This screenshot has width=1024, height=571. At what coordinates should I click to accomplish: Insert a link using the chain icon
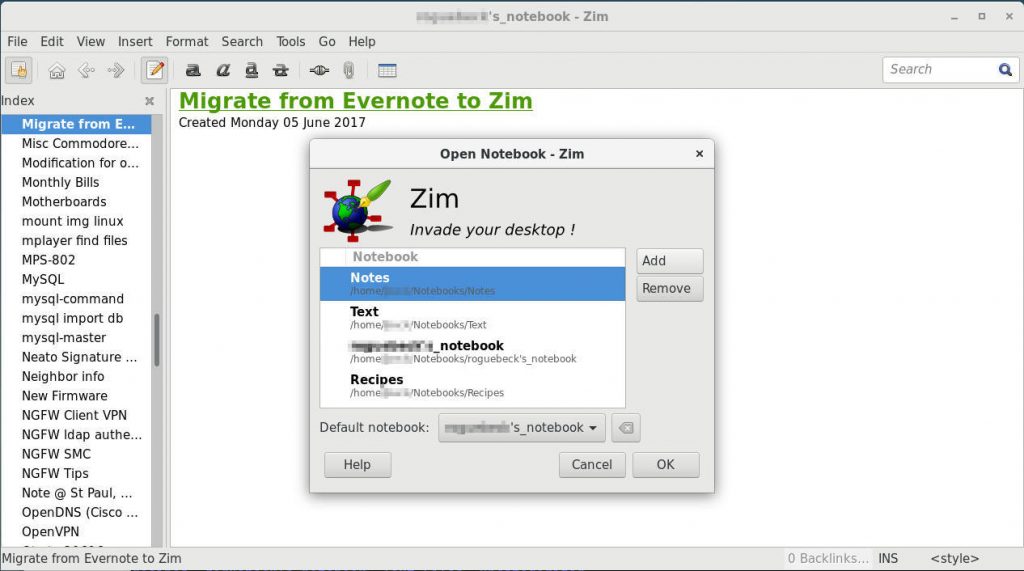coord(319,70)
